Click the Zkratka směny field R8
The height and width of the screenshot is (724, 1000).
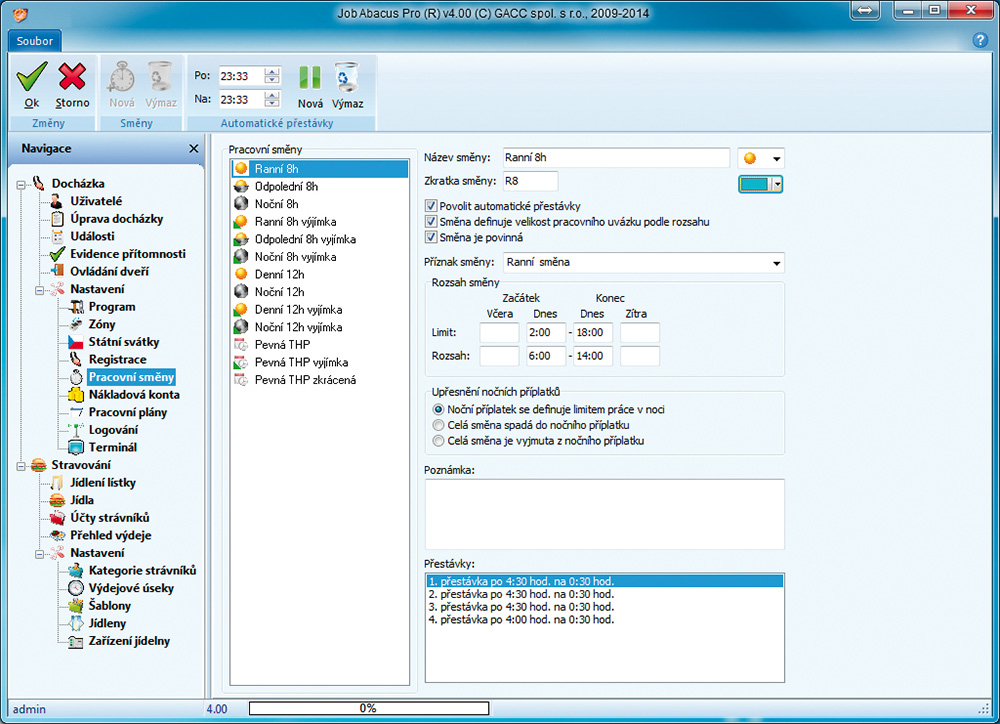coord(531,181)
